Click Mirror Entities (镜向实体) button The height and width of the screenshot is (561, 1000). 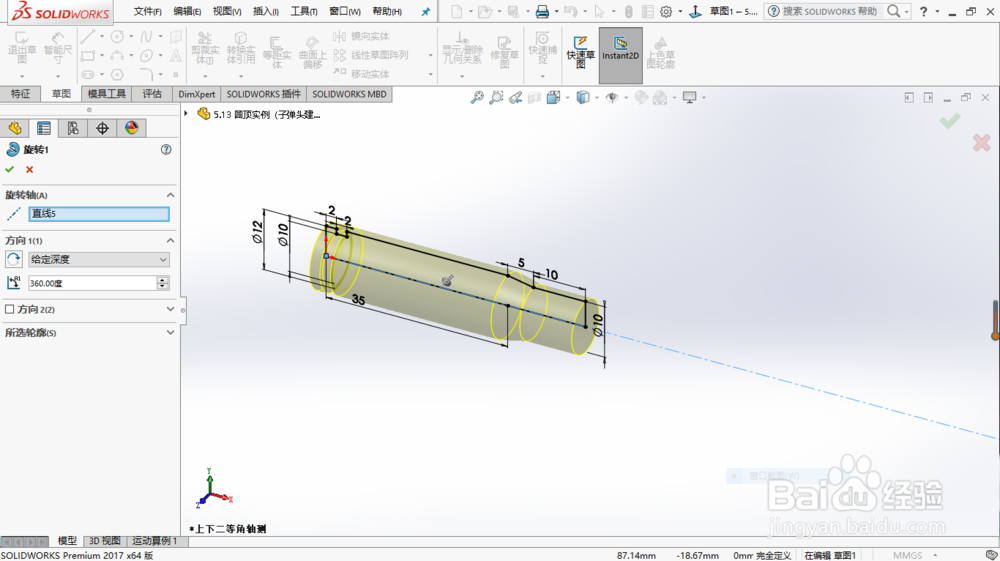click(x=362, y=36)
